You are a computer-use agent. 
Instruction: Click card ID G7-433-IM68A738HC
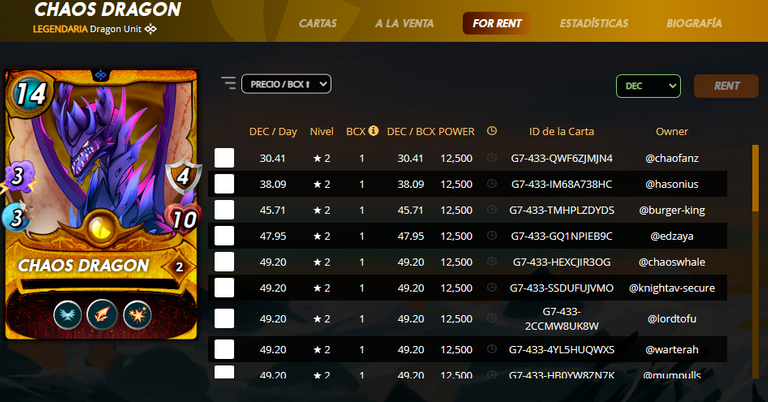coord(562,184)
